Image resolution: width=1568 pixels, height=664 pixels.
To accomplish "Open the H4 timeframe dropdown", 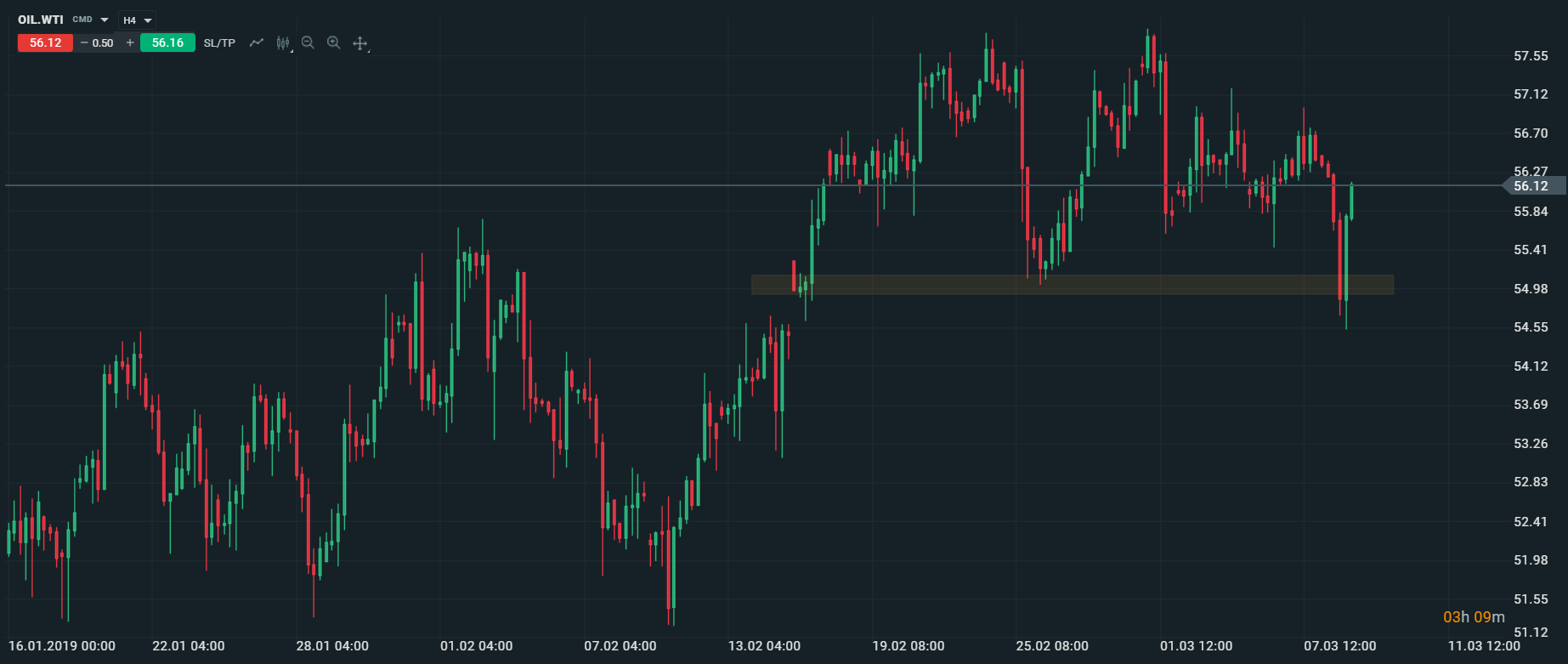I will point(137,20).
